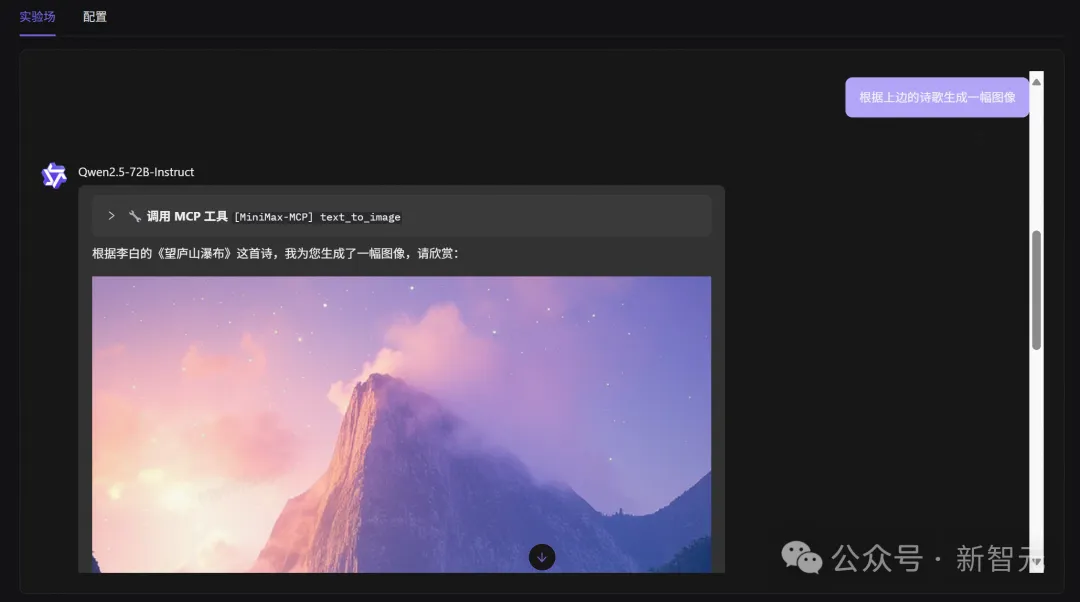Viewport: 1080px width, 602px height.
Task: Click the Qwen model avatar icon
Action: coord(54,176)
